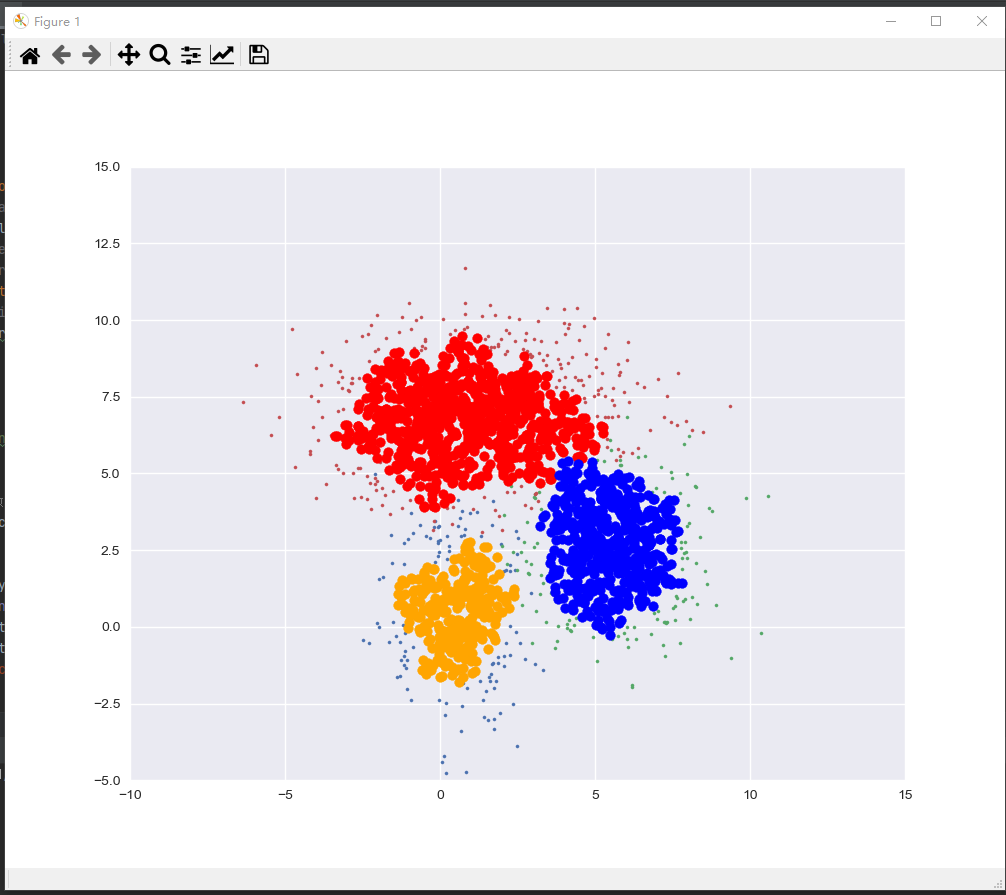Click the Back navigation arrow
Screen dimensions: 1006x895
(60, 55)
